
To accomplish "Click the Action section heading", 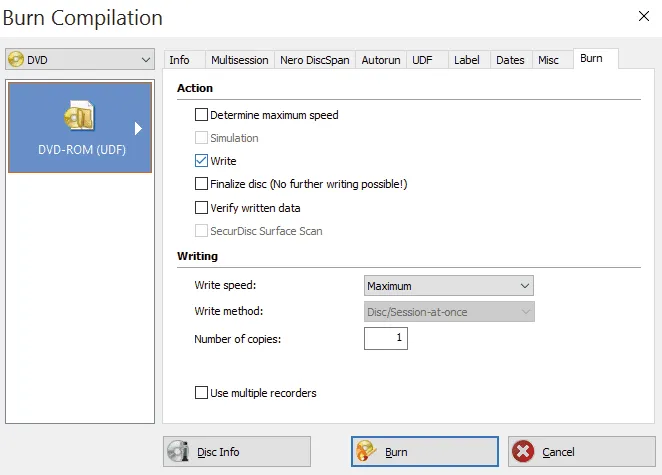I will click(x=195, y=88).
